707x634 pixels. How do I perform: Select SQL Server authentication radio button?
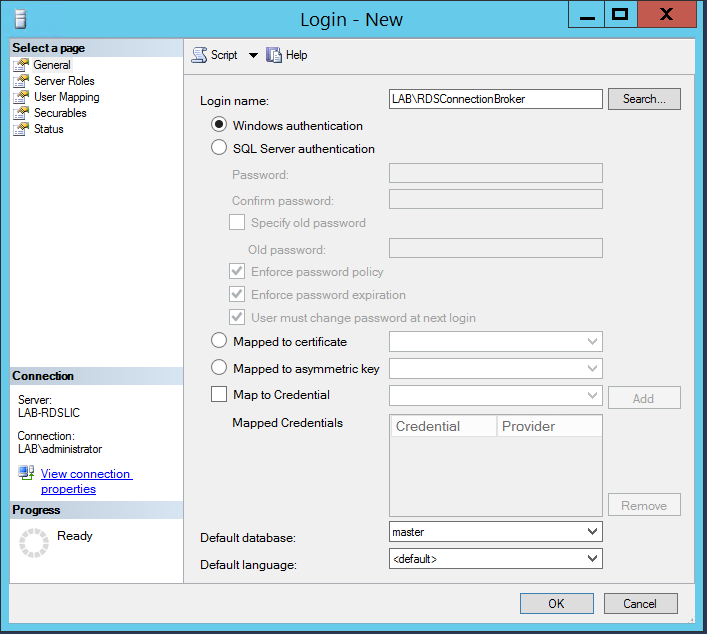coord(219,148)
